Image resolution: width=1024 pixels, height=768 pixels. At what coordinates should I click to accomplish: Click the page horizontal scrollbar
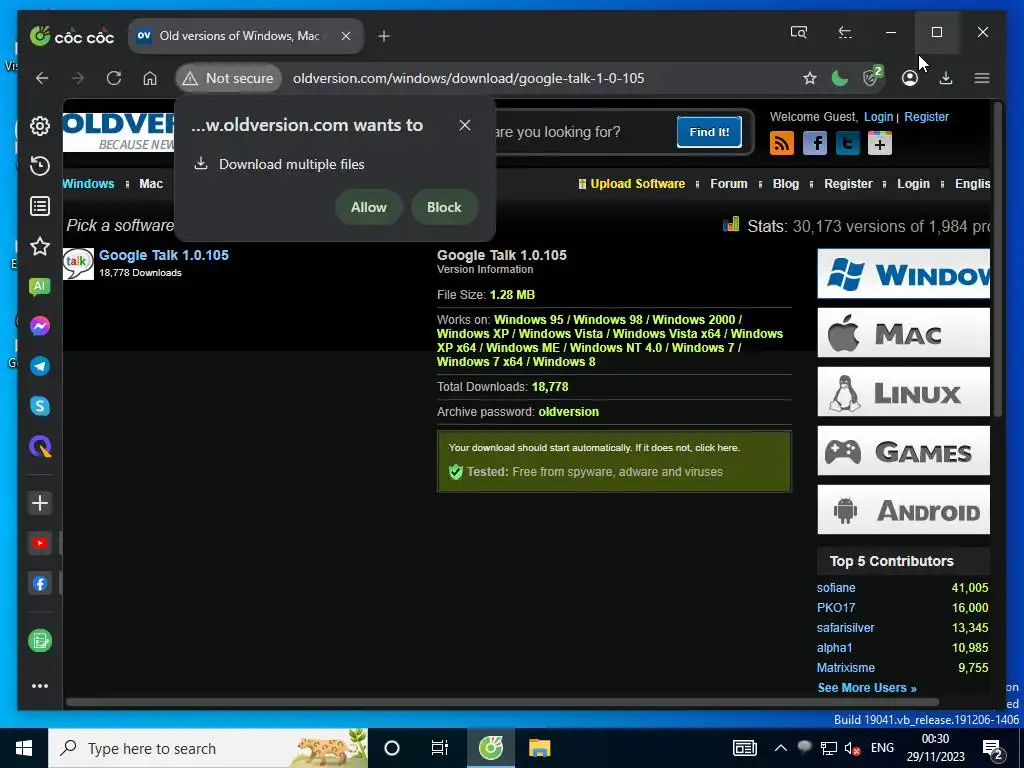click(502, 703)
